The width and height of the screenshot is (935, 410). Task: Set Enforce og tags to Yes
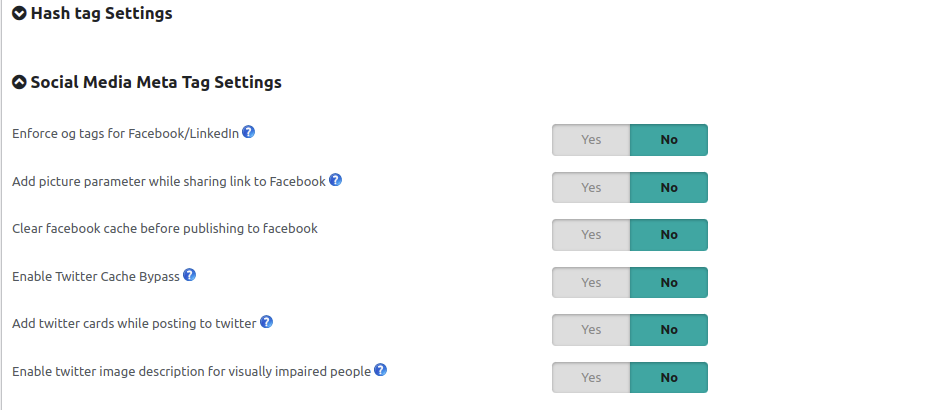pyautogui.click(x=591, y=139)
